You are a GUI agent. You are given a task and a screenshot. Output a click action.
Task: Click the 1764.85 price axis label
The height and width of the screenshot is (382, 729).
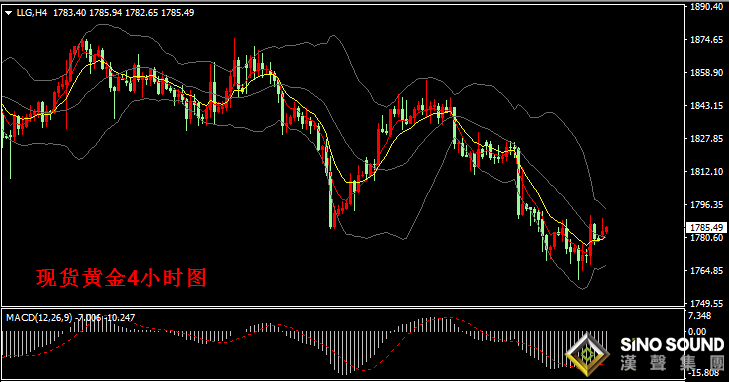click(x=706, y=270)
